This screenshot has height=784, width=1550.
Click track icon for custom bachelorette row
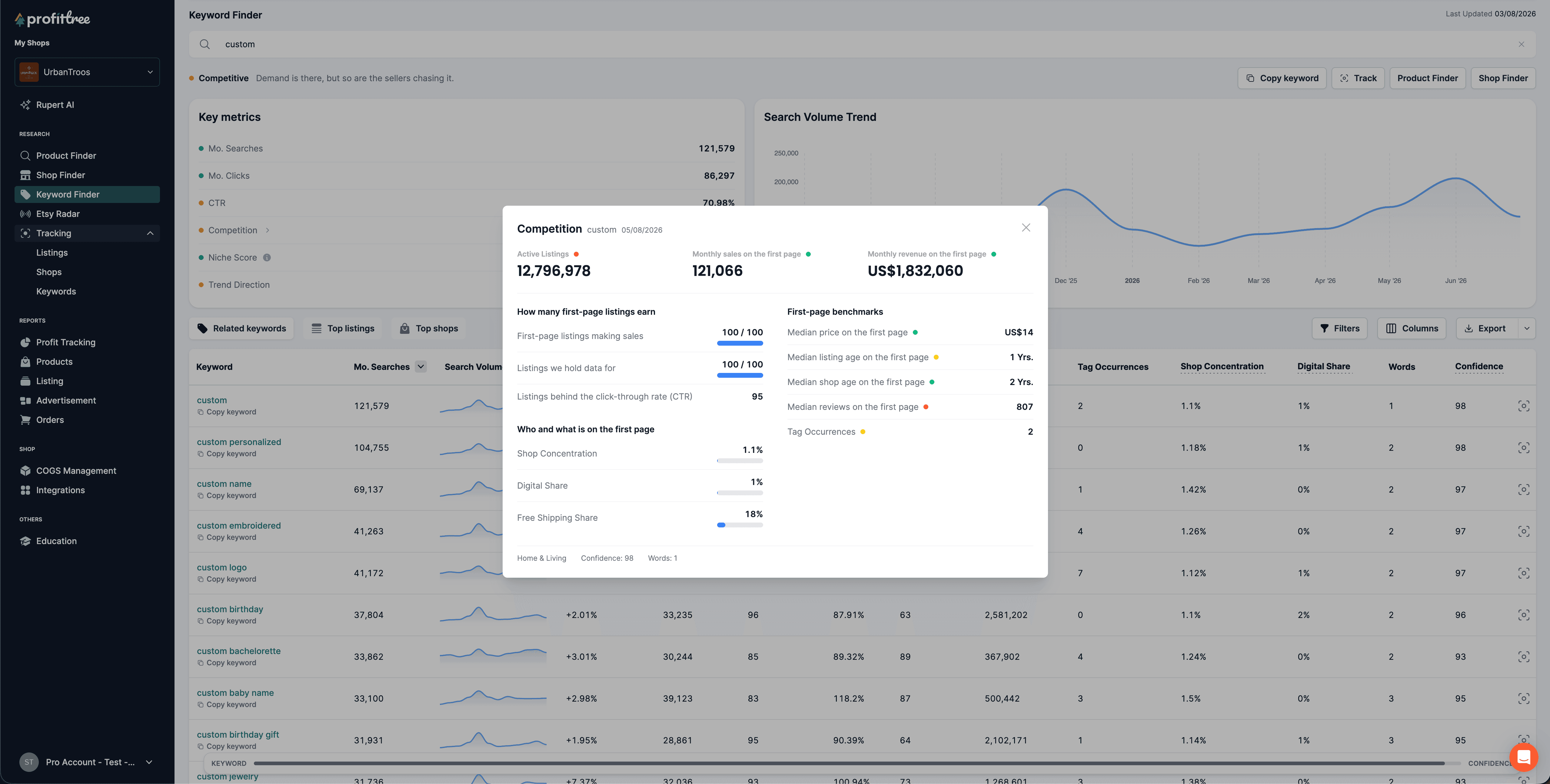1524,656
